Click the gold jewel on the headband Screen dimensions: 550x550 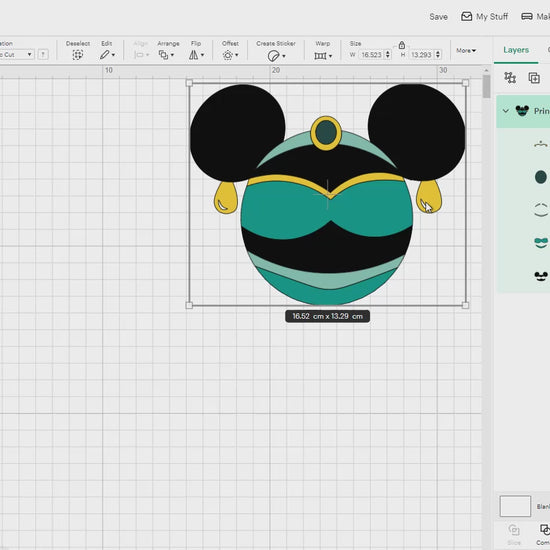pos(326,133)
